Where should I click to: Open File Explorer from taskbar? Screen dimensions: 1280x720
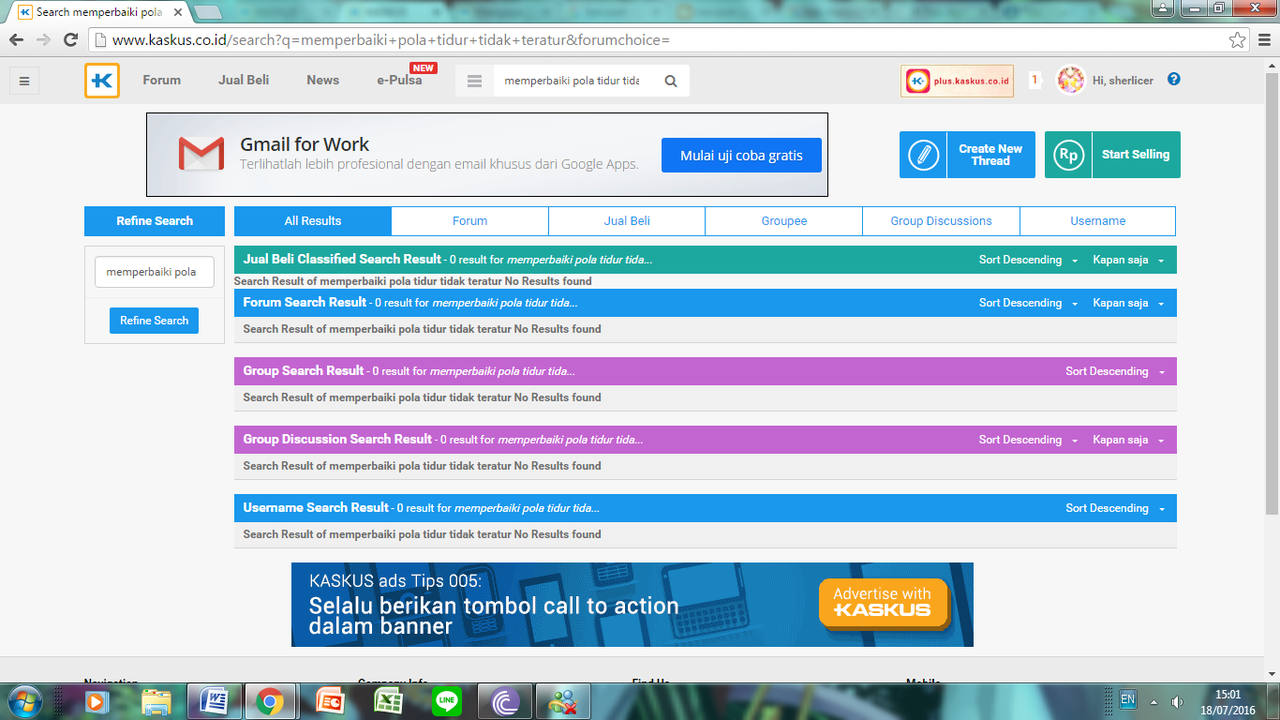[156, 702]
